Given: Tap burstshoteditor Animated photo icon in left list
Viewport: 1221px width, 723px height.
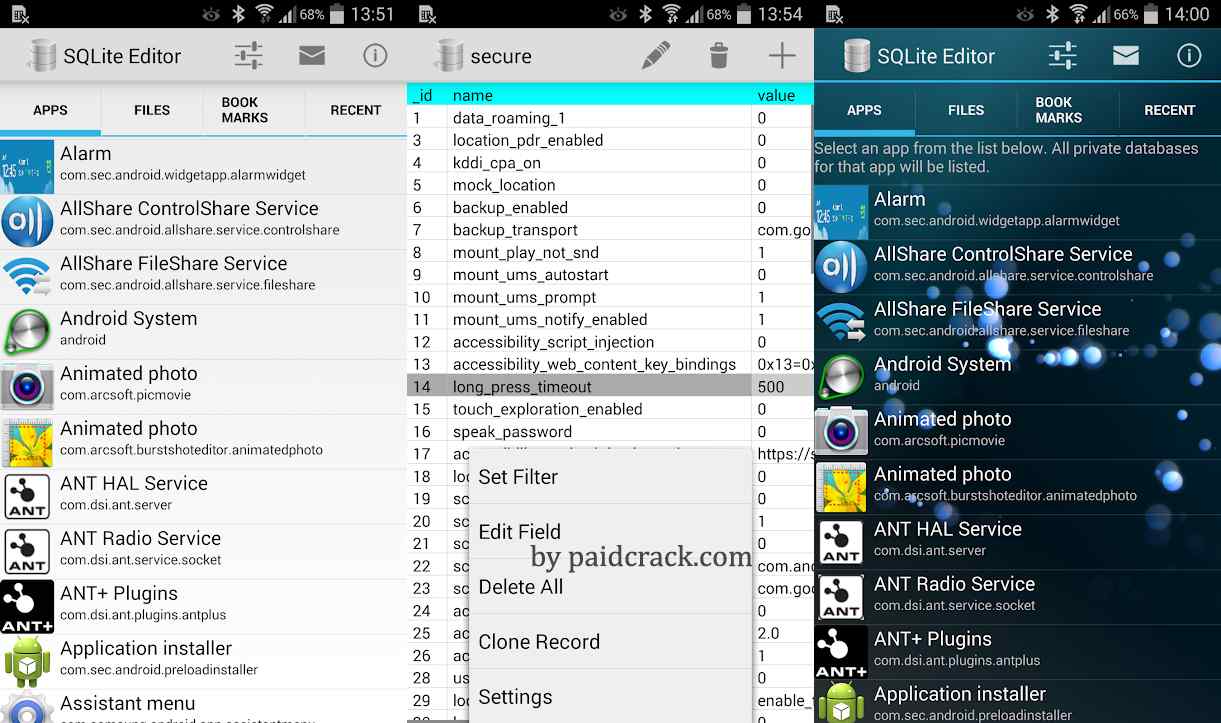Looking at the screenshot, I should (27, 441).
